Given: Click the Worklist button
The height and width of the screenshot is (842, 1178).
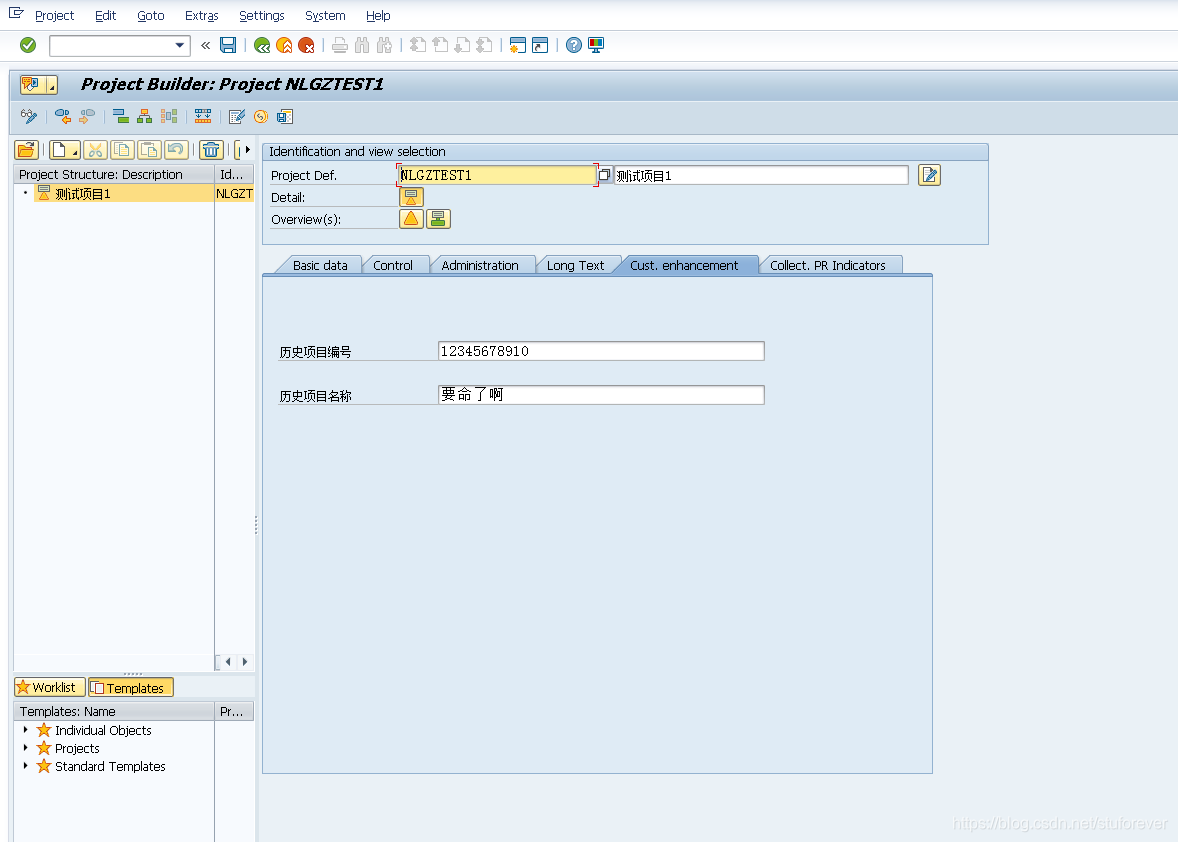Looking at the screenshot, I should pos(50,687).
